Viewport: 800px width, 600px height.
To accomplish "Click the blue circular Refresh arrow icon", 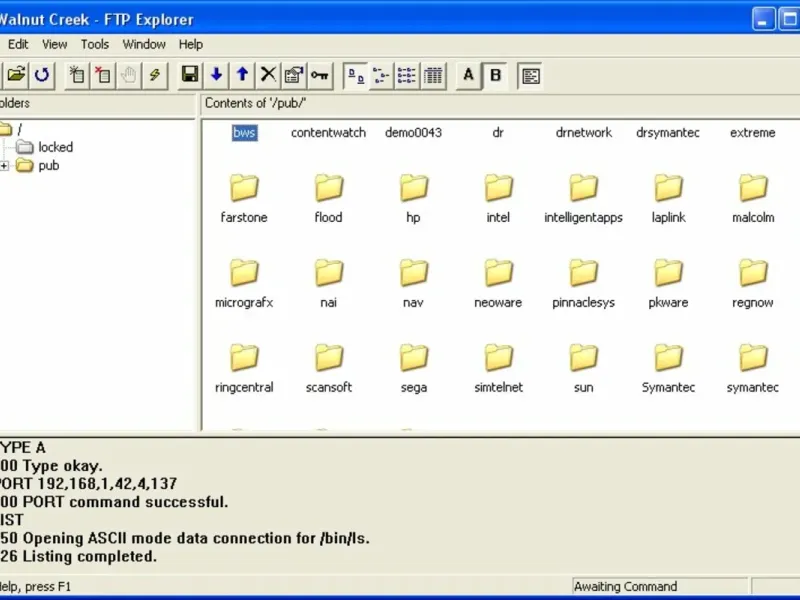I will 42,75.
